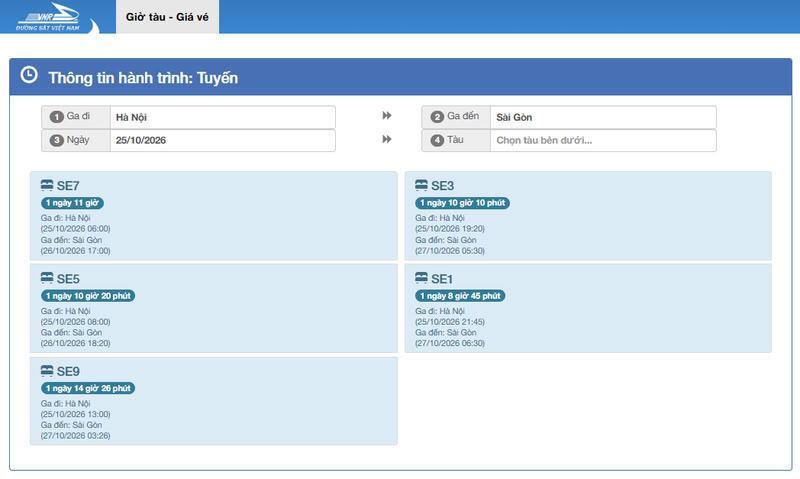Click the clock icon beside Thông tin hành trình
Image resolution: width=800 pixels, height=479 pixels.
(29, 74)
